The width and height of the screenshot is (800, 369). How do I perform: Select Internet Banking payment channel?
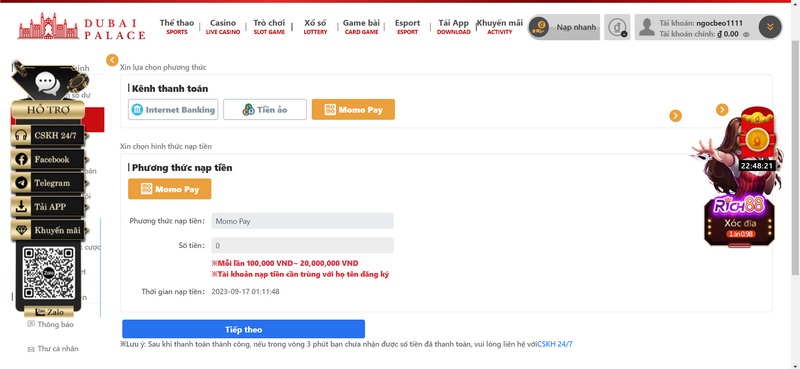click(173, 110)
